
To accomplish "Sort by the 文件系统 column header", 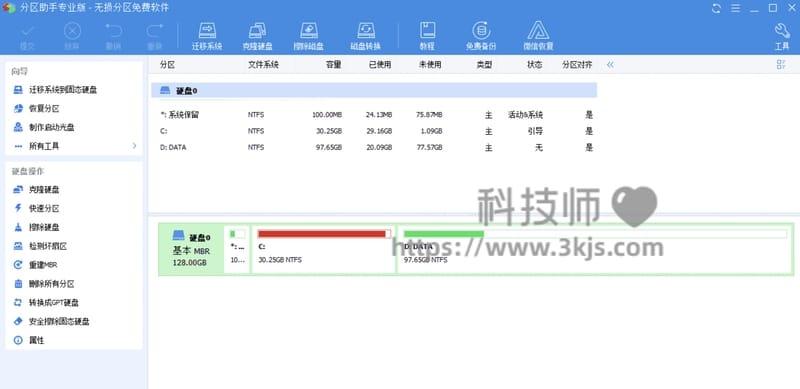I will point(263,65).
